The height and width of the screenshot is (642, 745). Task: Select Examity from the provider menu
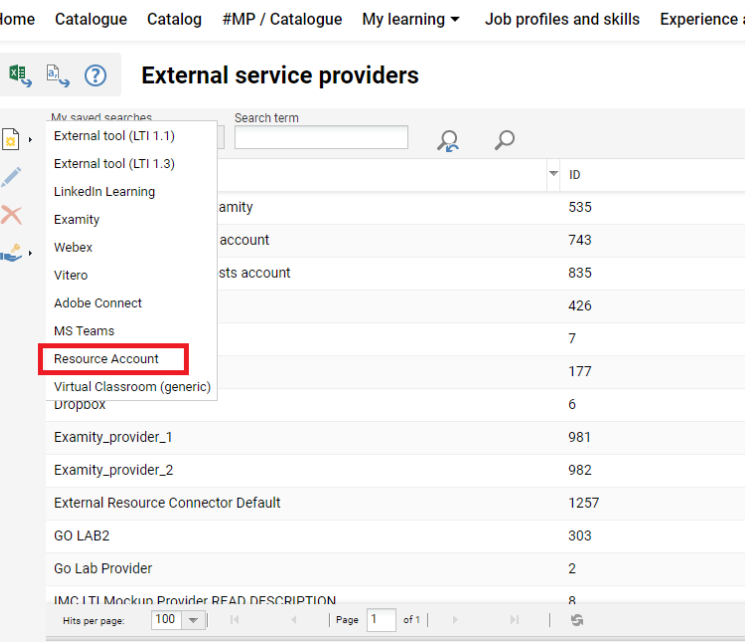(76, 220)
